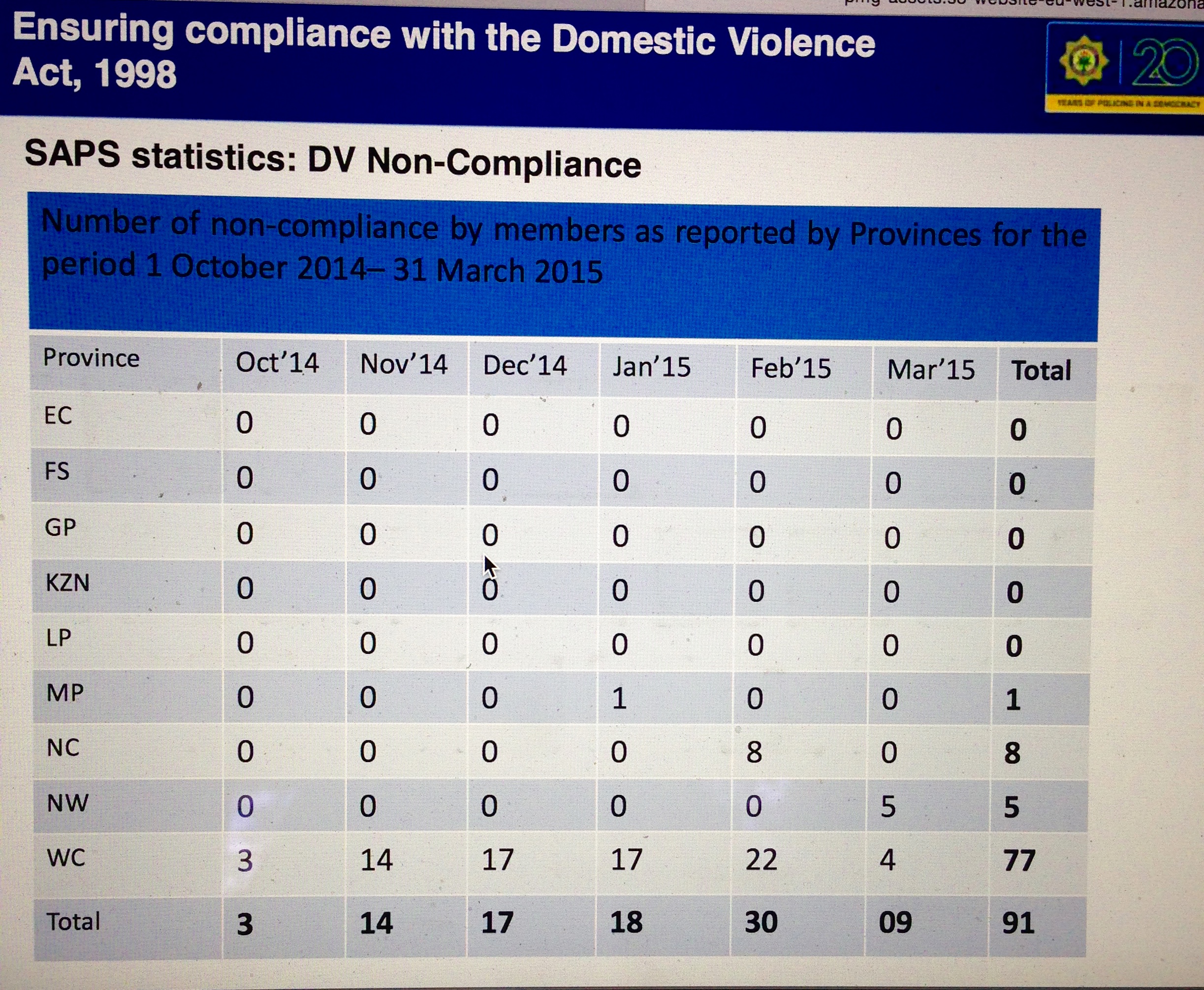
Task: Click the Total row label
Action: click(73, 922)
